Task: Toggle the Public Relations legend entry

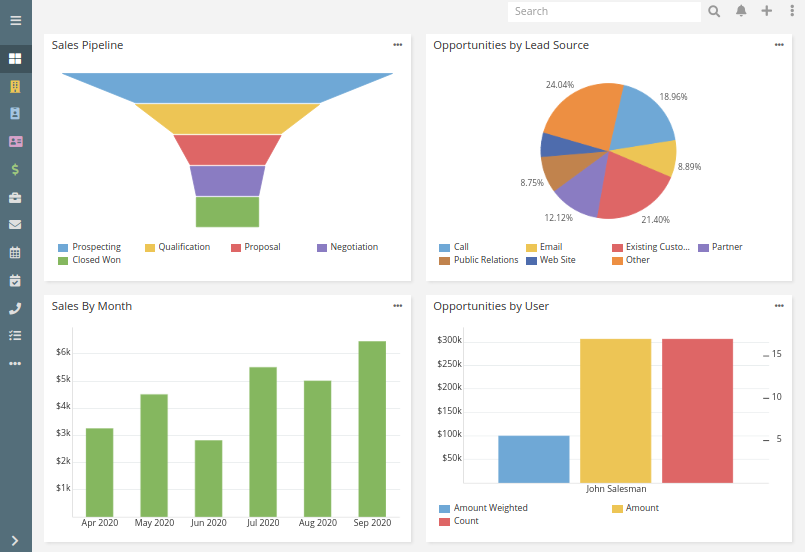Action: pos(478,260)
